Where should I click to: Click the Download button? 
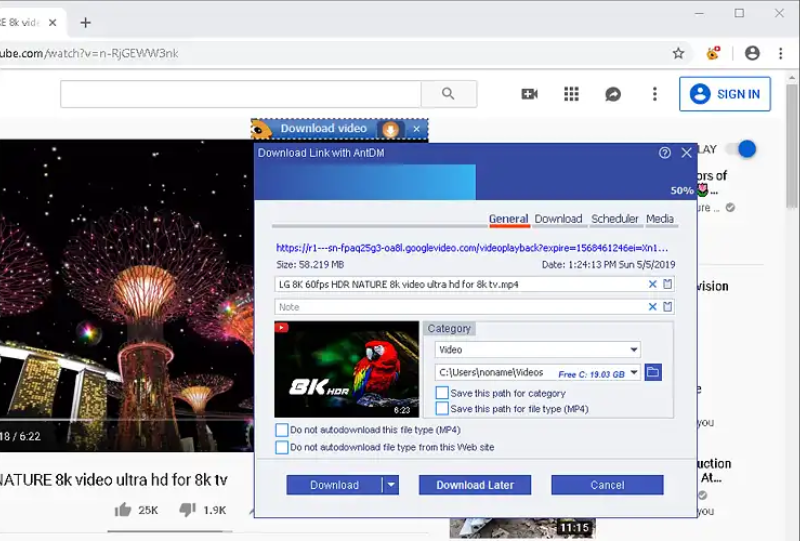coord(334,485)
